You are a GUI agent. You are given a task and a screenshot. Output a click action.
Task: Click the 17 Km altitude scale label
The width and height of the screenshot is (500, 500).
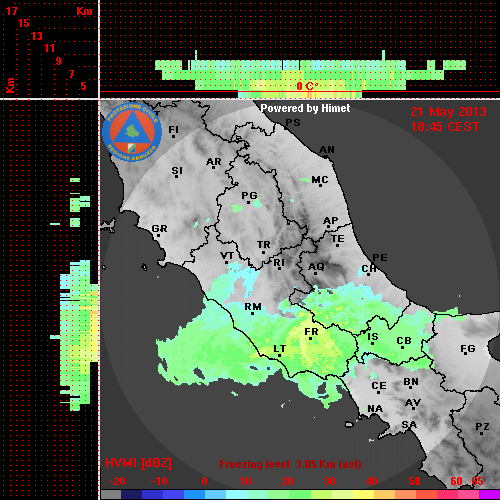coord(12,11)
